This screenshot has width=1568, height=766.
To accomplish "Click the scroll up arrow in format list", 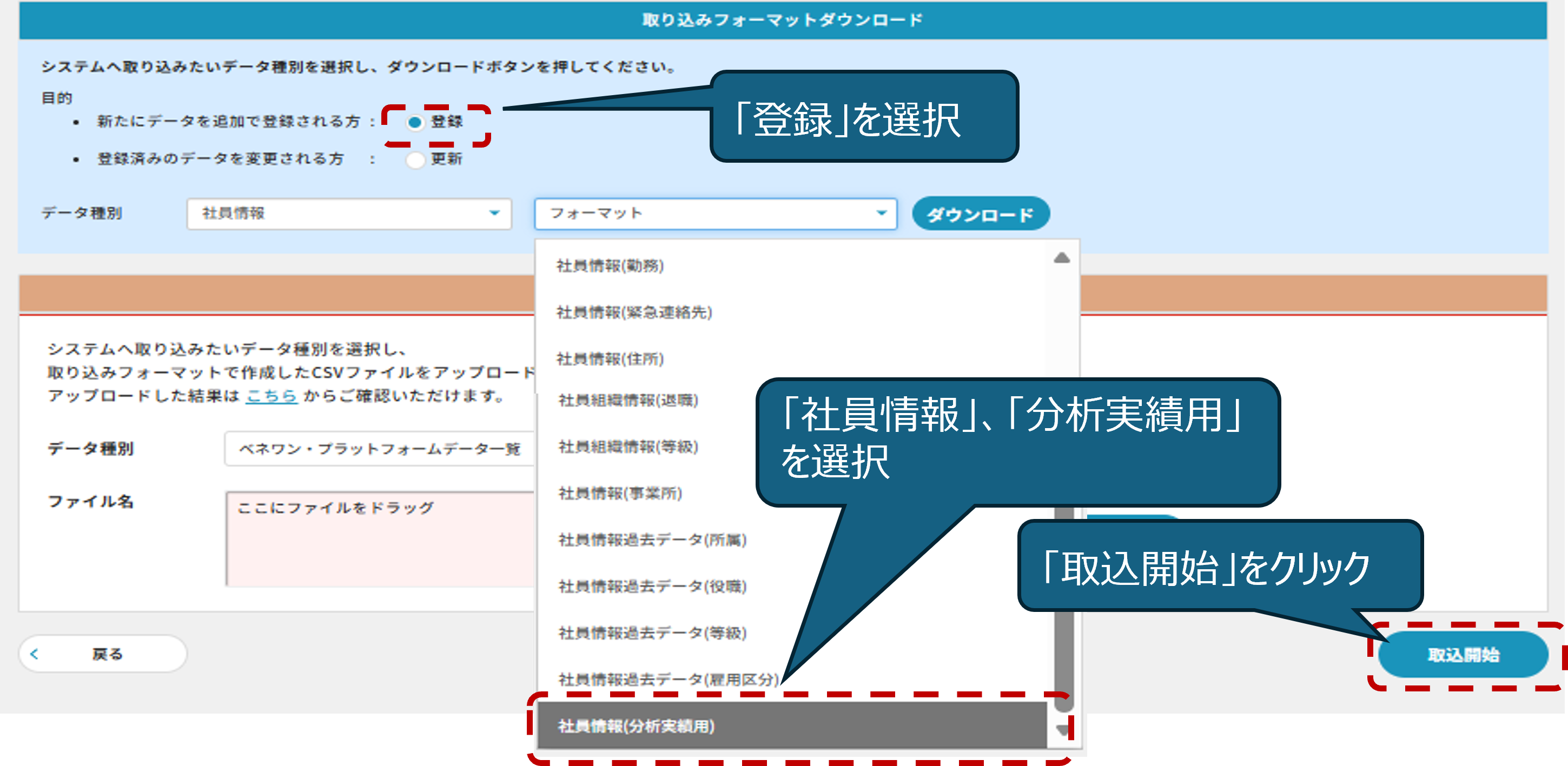I will tap(1062, 258).
